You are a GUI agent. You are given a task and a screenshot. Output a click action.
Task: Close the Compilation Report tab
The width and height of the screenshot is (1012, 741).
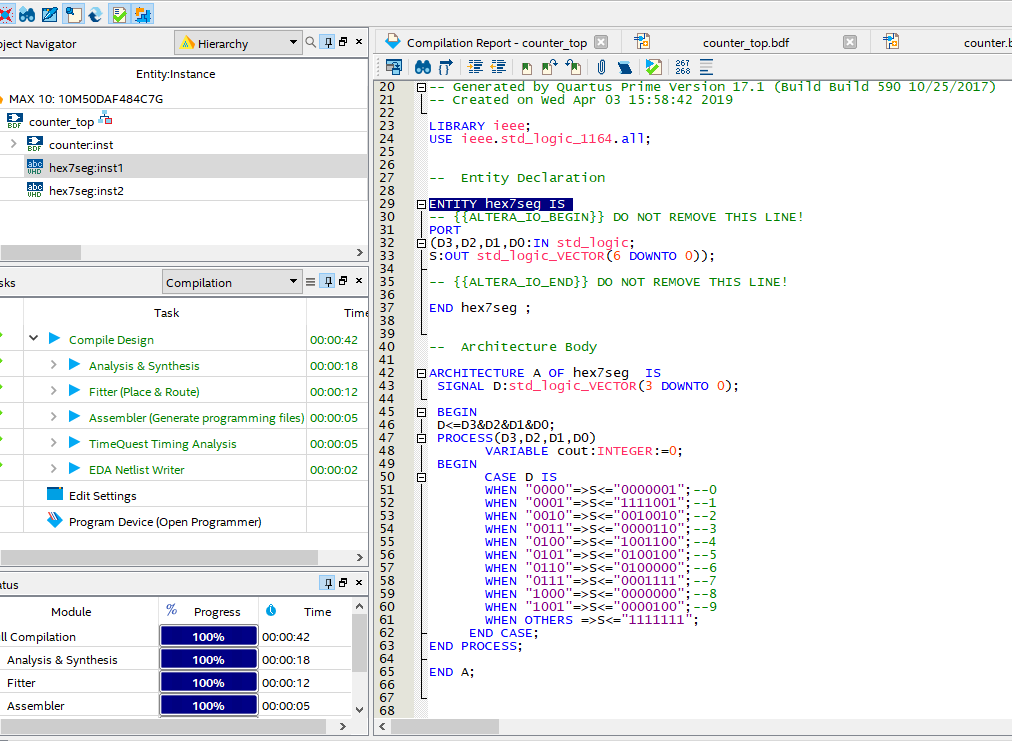pyautogui.click(x=601, y=42)
